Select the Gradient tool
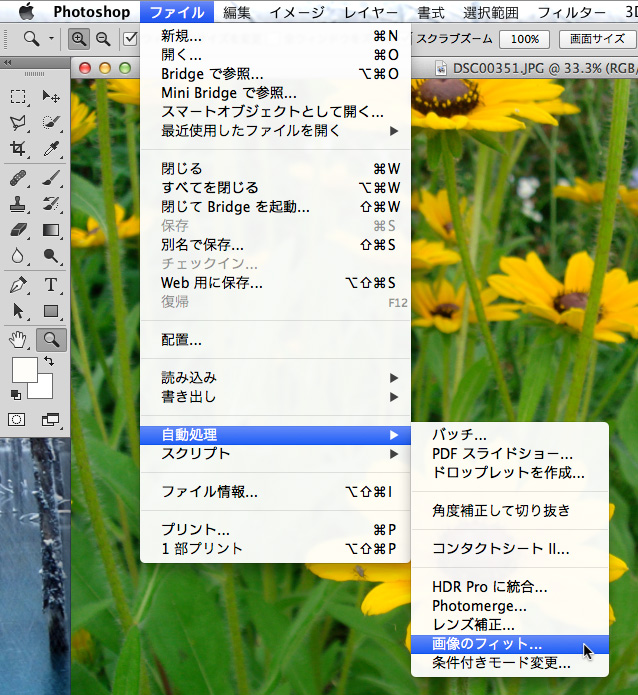This screenshot has height=695, width=638. pyautogui.click(x=51, y=230)
